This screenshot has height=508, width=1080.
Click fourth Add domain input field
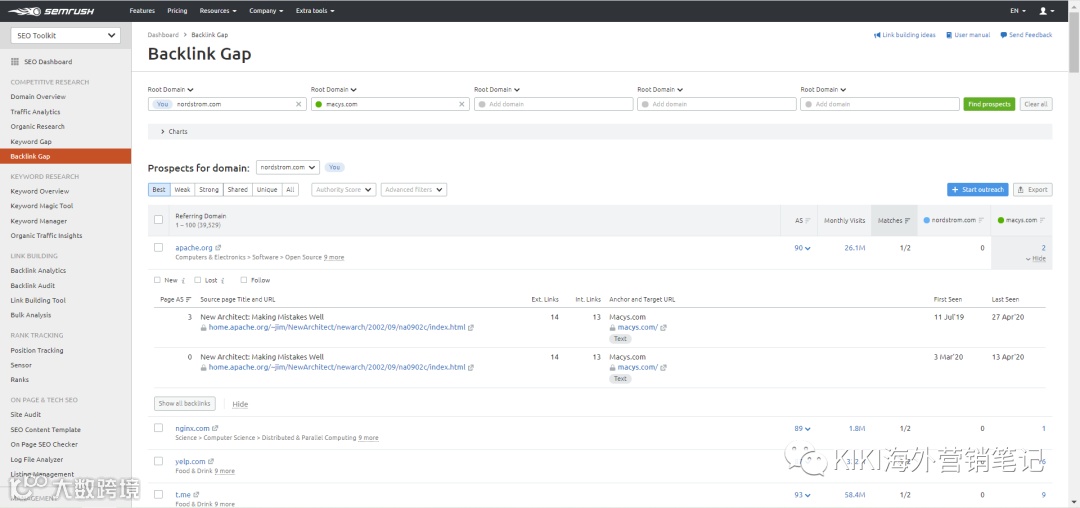717,104
